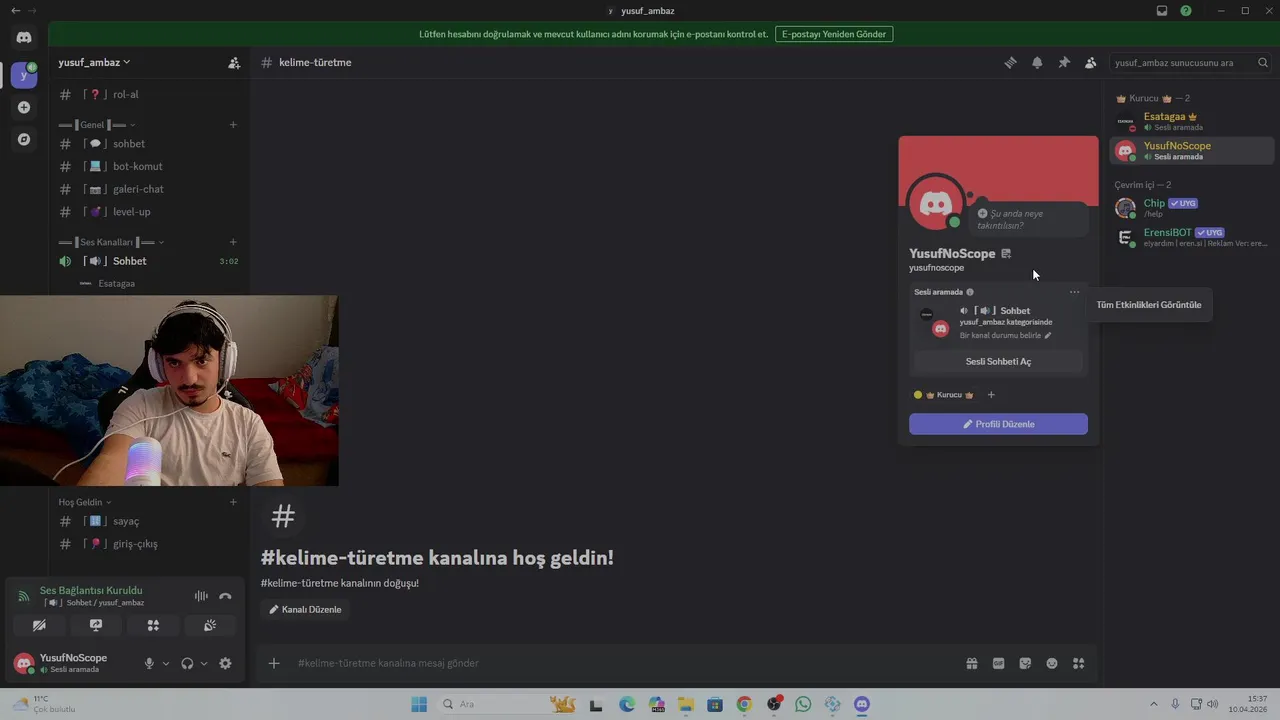The width and height of the screenshot is (1280, 720).
Task: Click the voice noise suppression waveform icon
Action: coord(201,596)
